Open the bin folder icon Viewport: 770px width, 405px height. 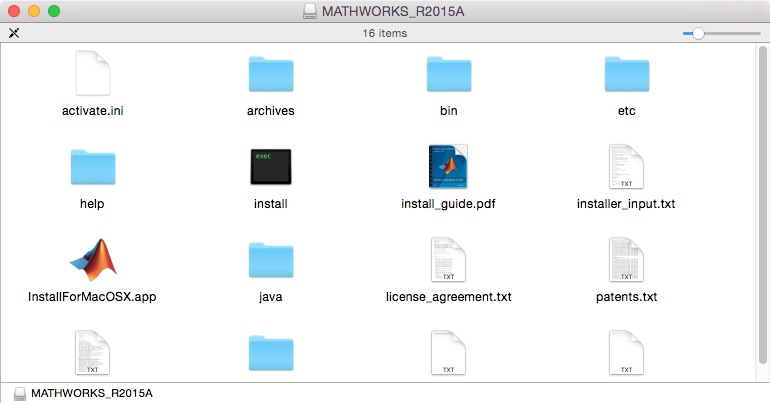449,74
